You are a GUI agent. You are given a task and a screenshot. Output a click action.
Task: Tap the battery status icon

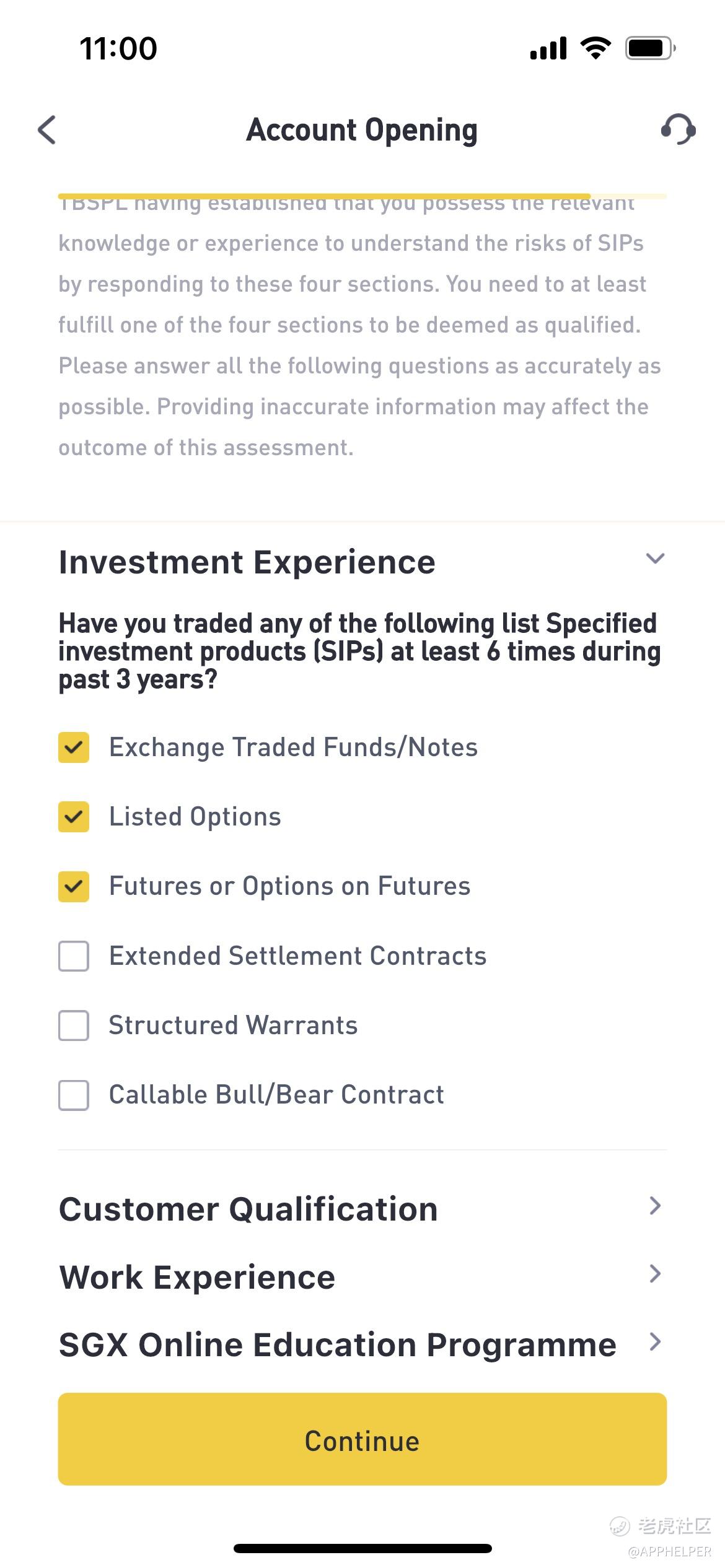649,48
